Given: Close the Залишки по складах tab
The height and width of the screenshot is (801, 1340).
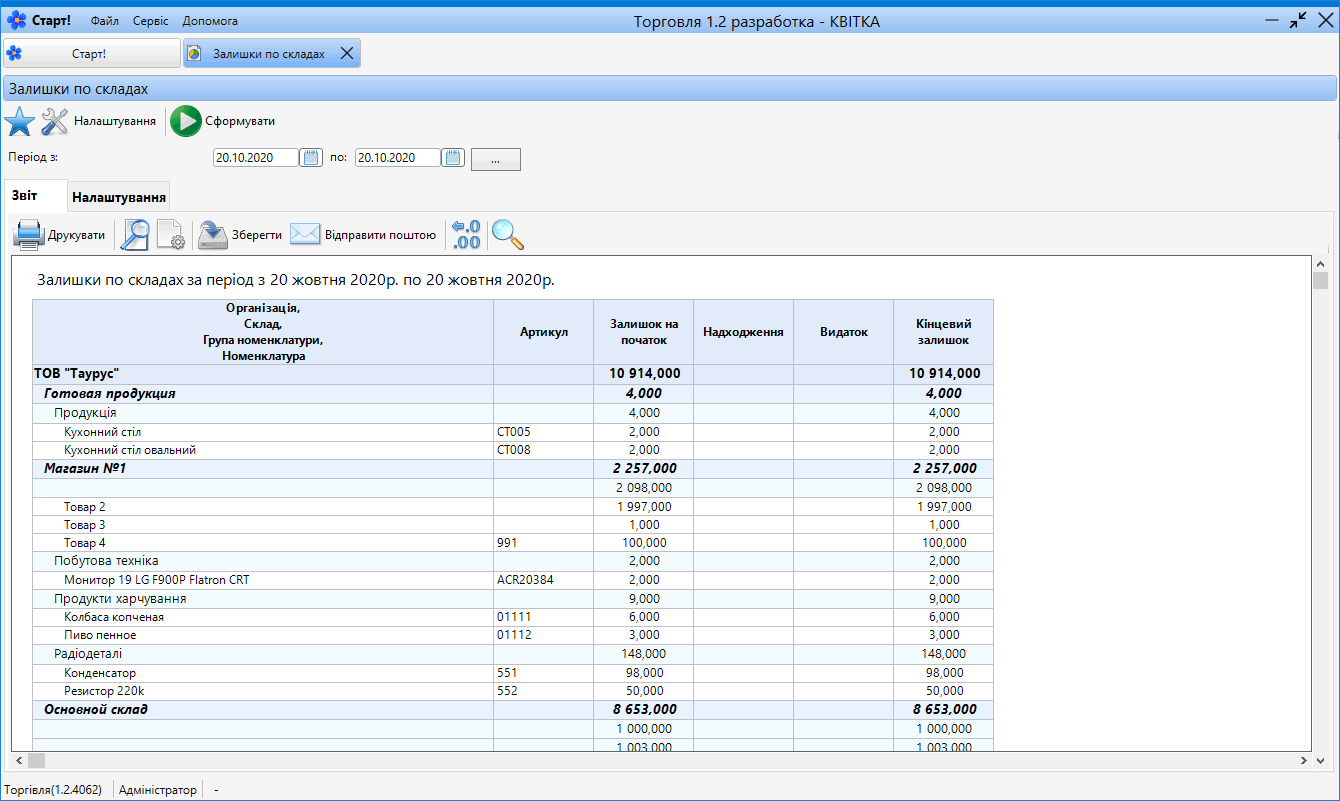Looking at the screenshot, I should [346, 53].
